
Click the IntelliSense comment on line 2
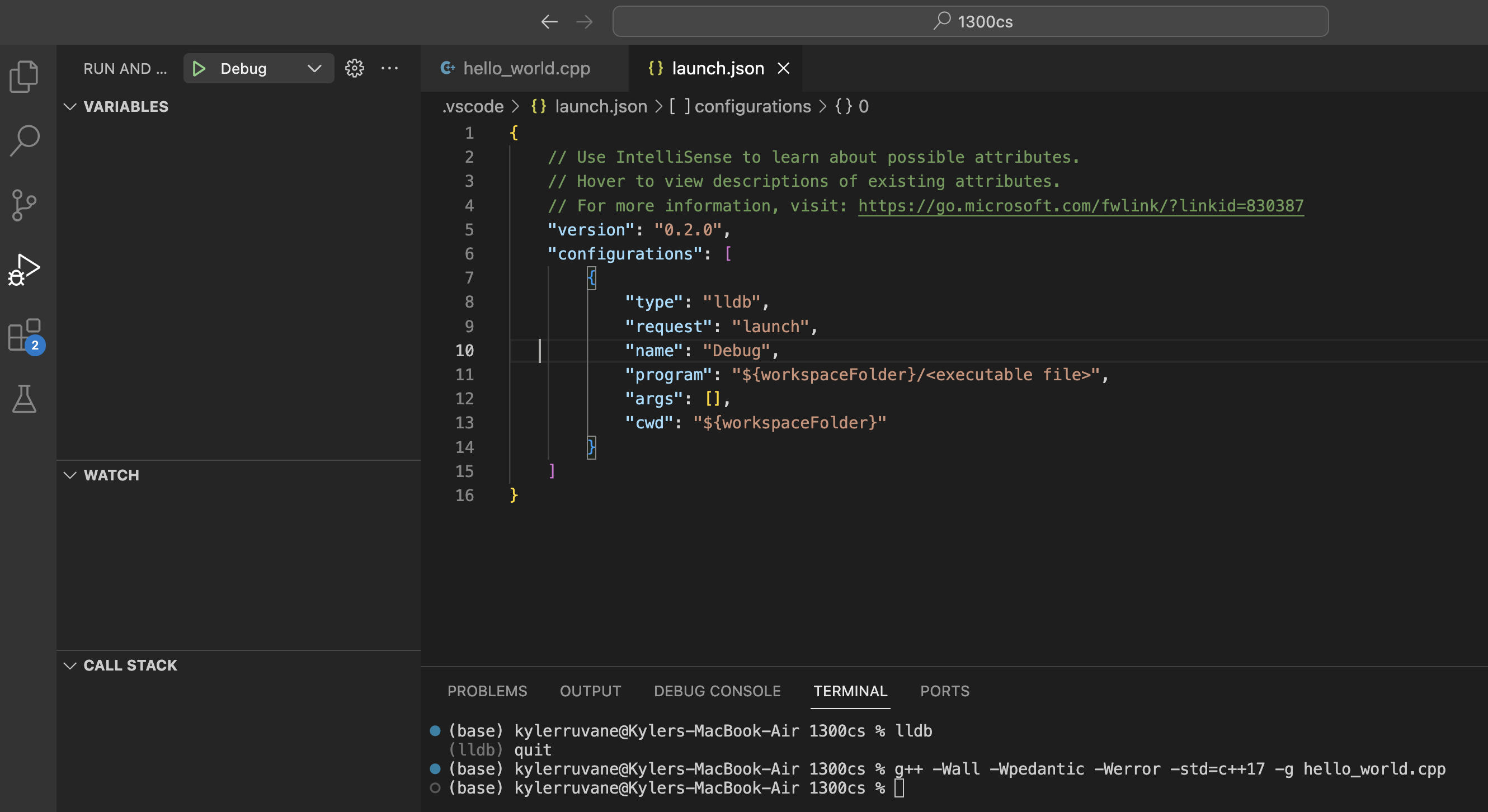[813, 157]
